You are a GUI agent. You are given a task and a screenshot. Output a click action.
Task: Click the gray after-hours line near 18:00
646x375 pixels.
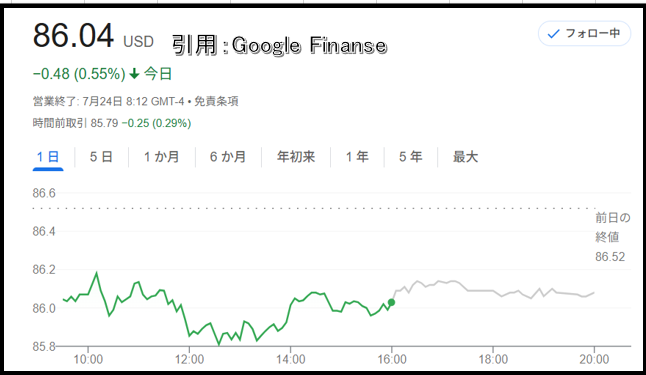[493, 291]
